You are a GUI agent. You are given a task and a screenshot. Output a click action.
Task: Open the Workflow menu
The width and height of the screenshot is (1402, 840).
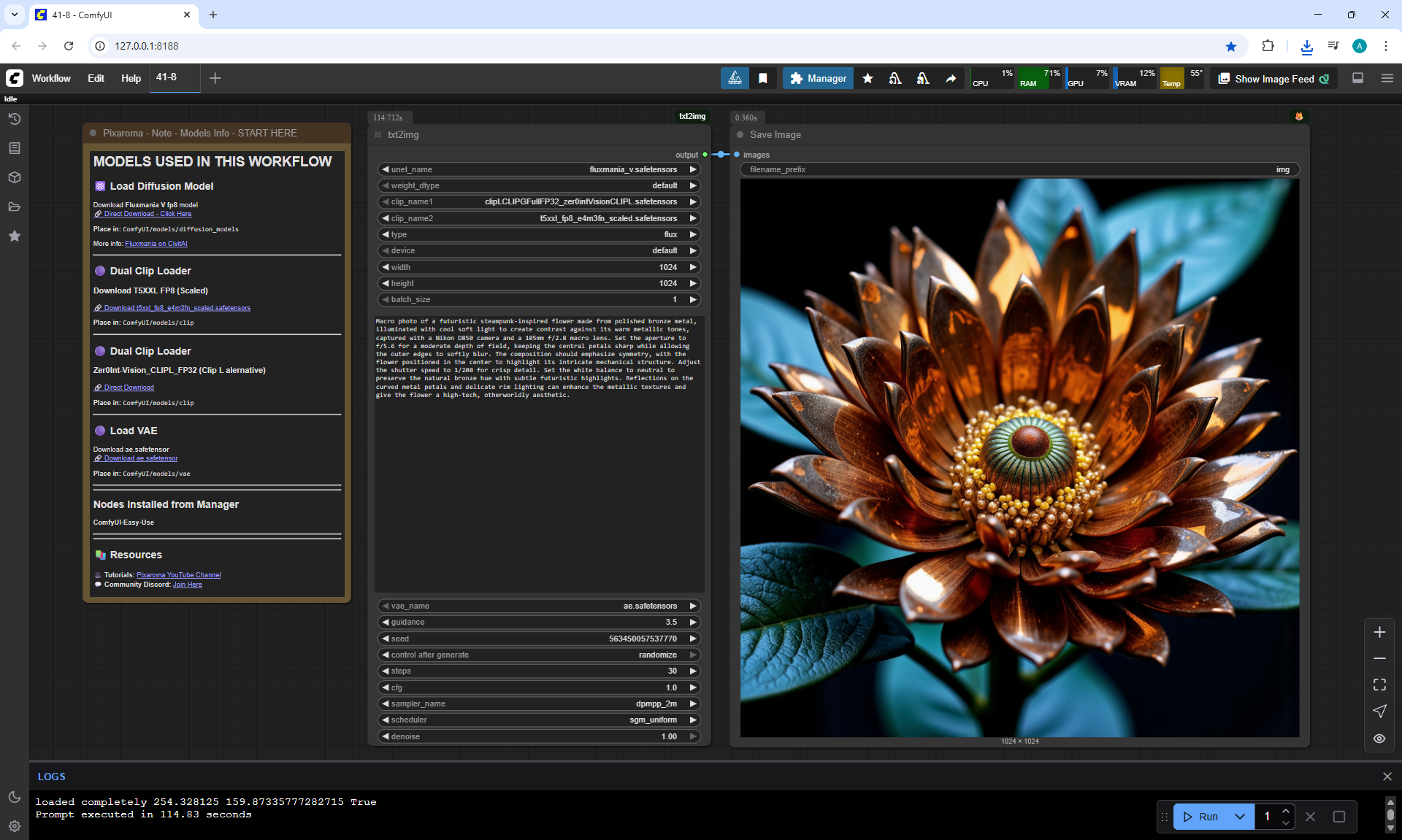pyautogui.click(x=51, y=78)
